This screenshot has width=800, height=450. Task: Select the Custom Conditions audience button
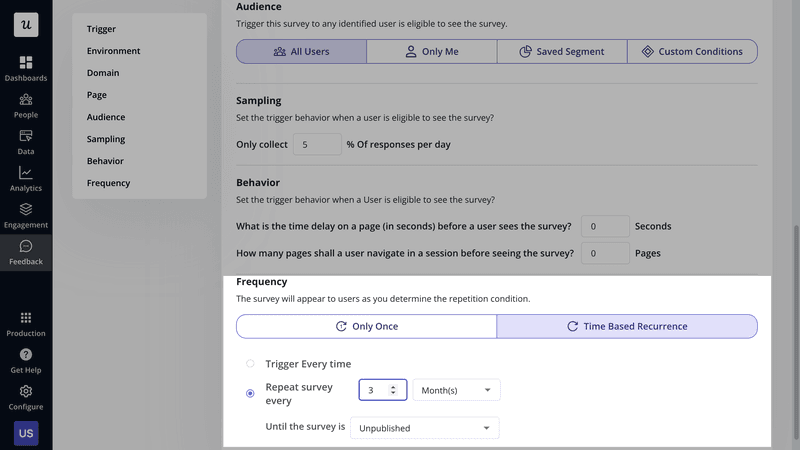click(x=692, y=51)
